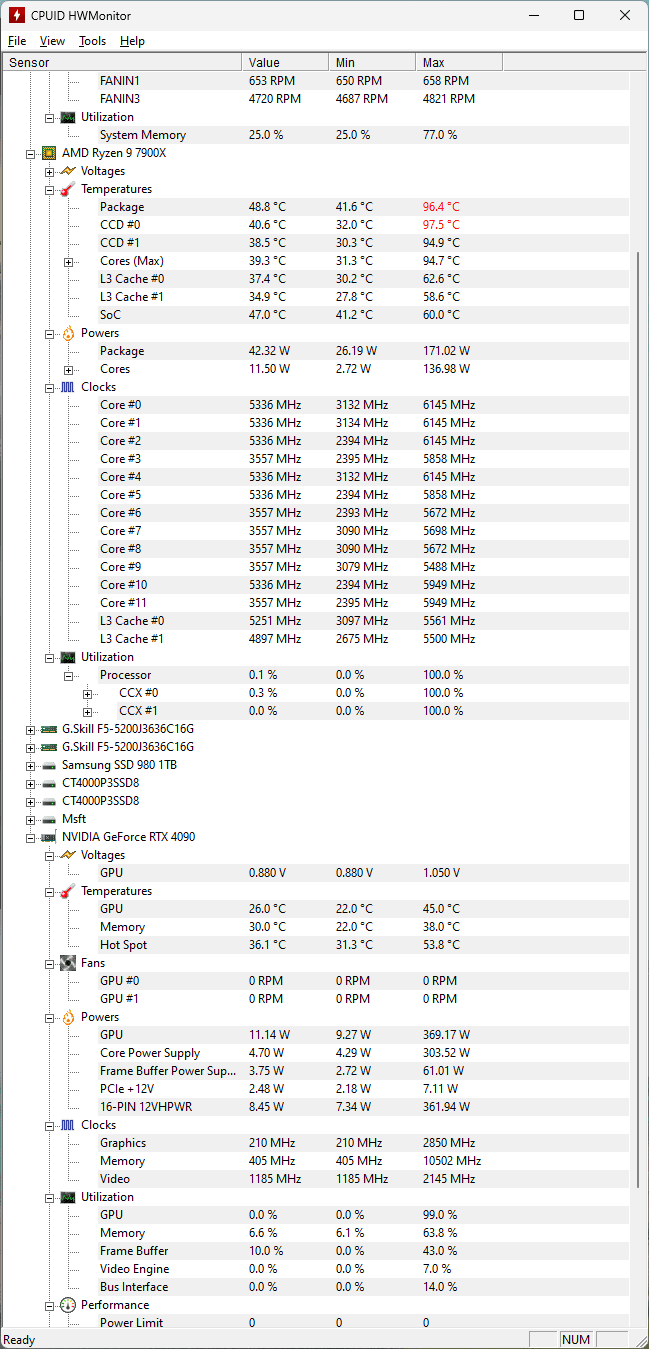
Task: Select the Frame Buffer utilization row
Action: coord(315,1251)
